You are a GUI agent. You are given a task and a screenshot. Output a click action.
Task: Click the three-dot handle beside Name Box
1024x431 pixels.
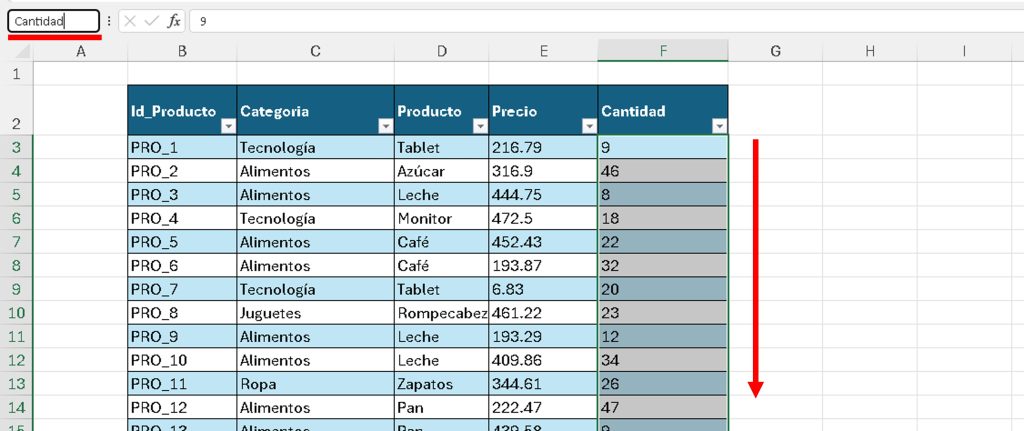coord(109,21)
